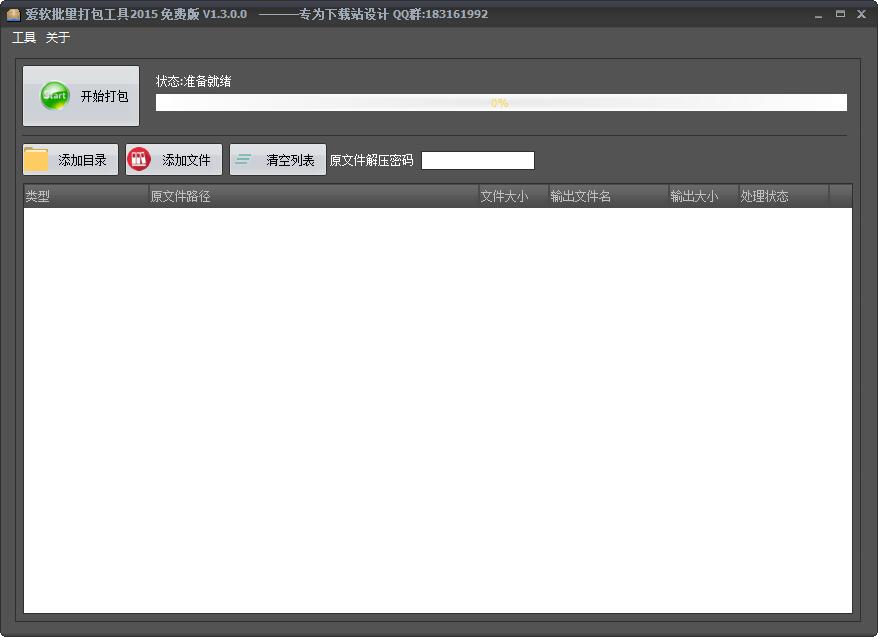Click the 输出文件名 column header
Viewport: 878px width, 637px height.
tap(609, 196)
